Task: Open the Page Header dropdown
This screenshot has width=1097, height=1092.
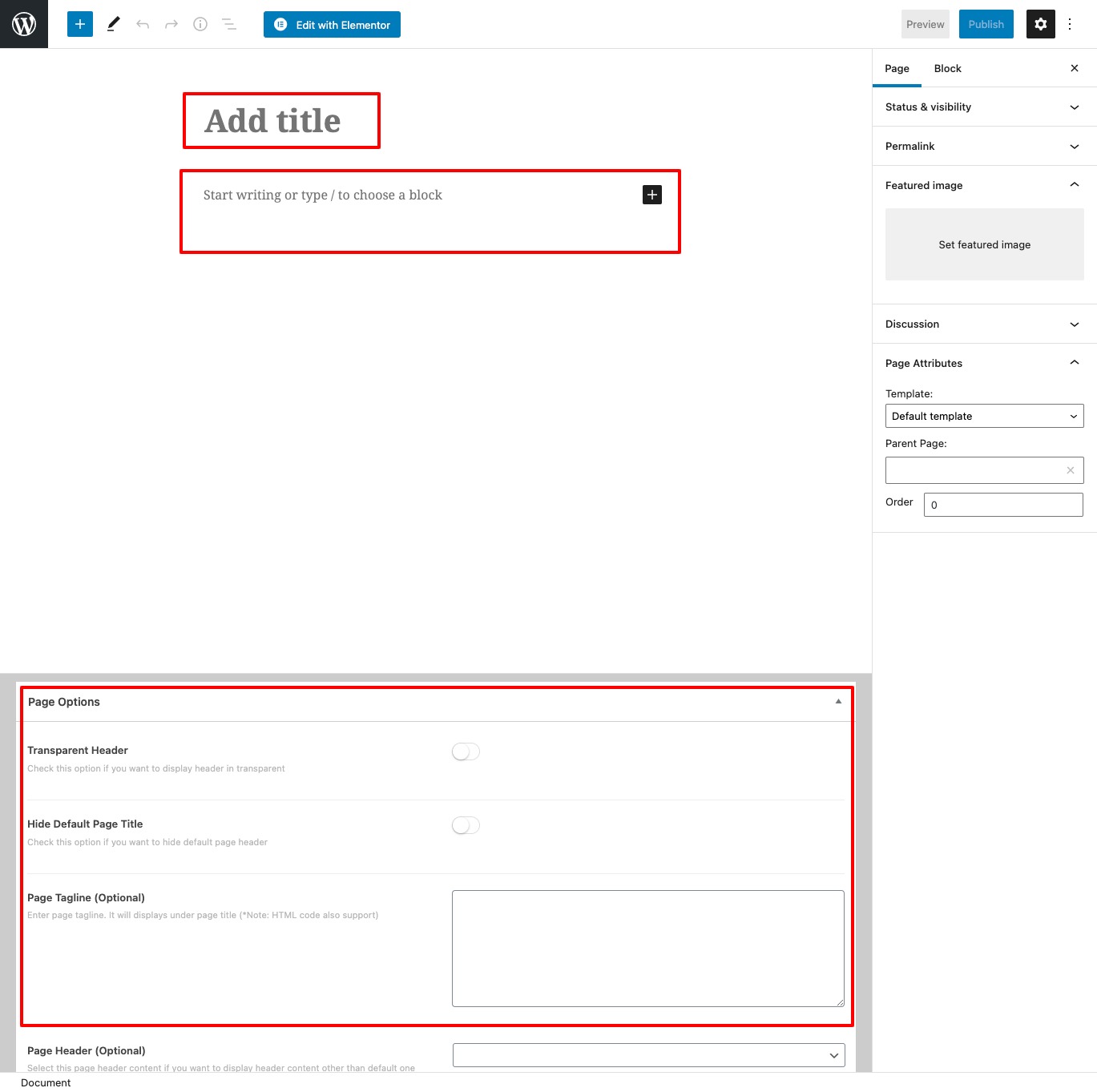Action: click(647, 1055)
